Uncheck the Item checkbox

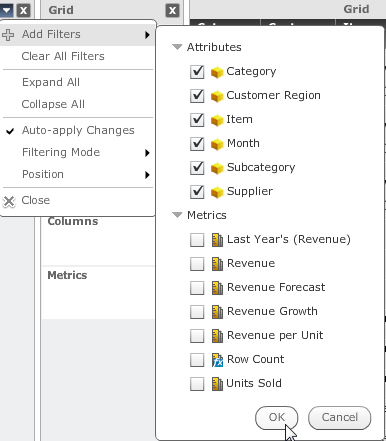click(x=197, y=120)
